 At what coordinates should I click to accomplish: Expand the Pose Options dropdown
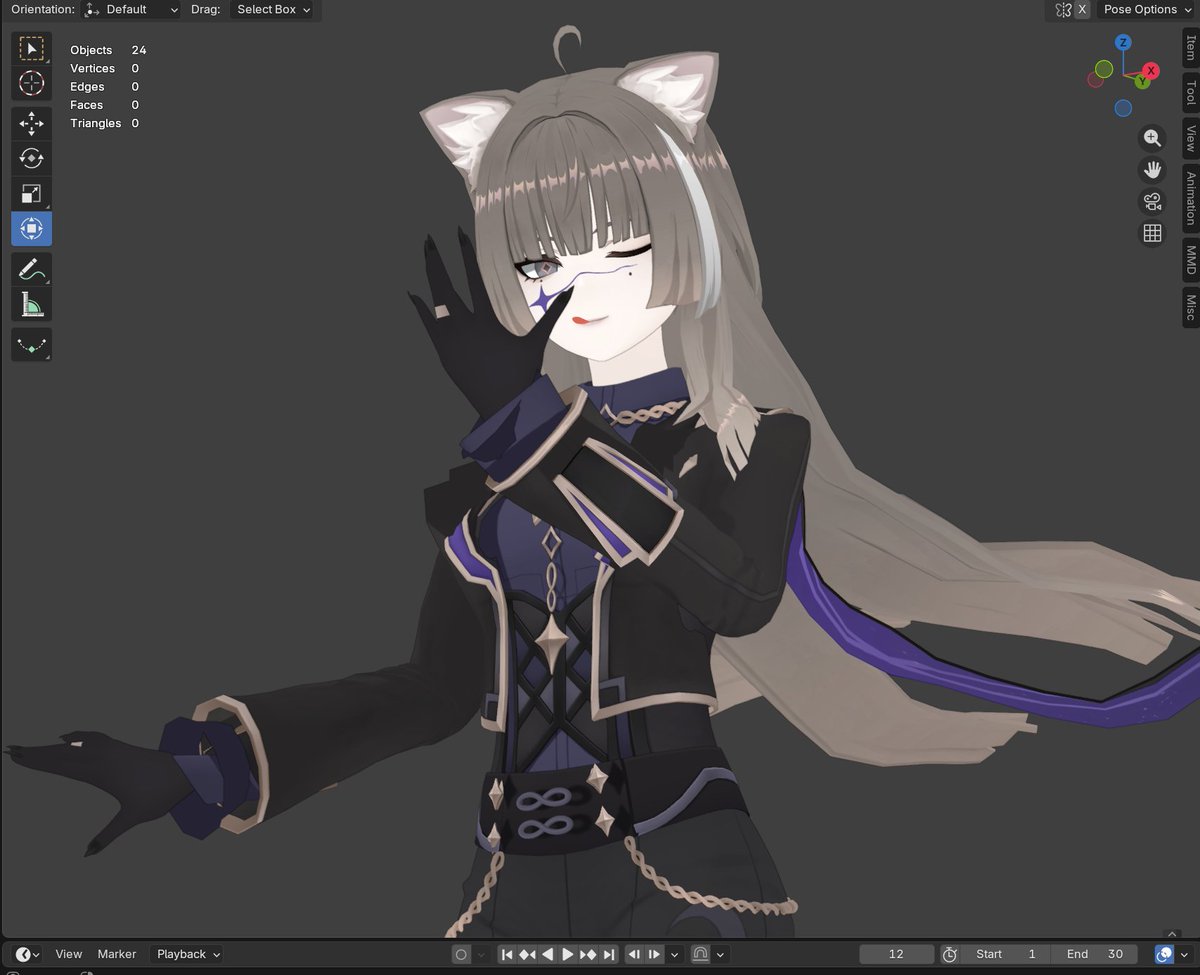point(1146,9)
